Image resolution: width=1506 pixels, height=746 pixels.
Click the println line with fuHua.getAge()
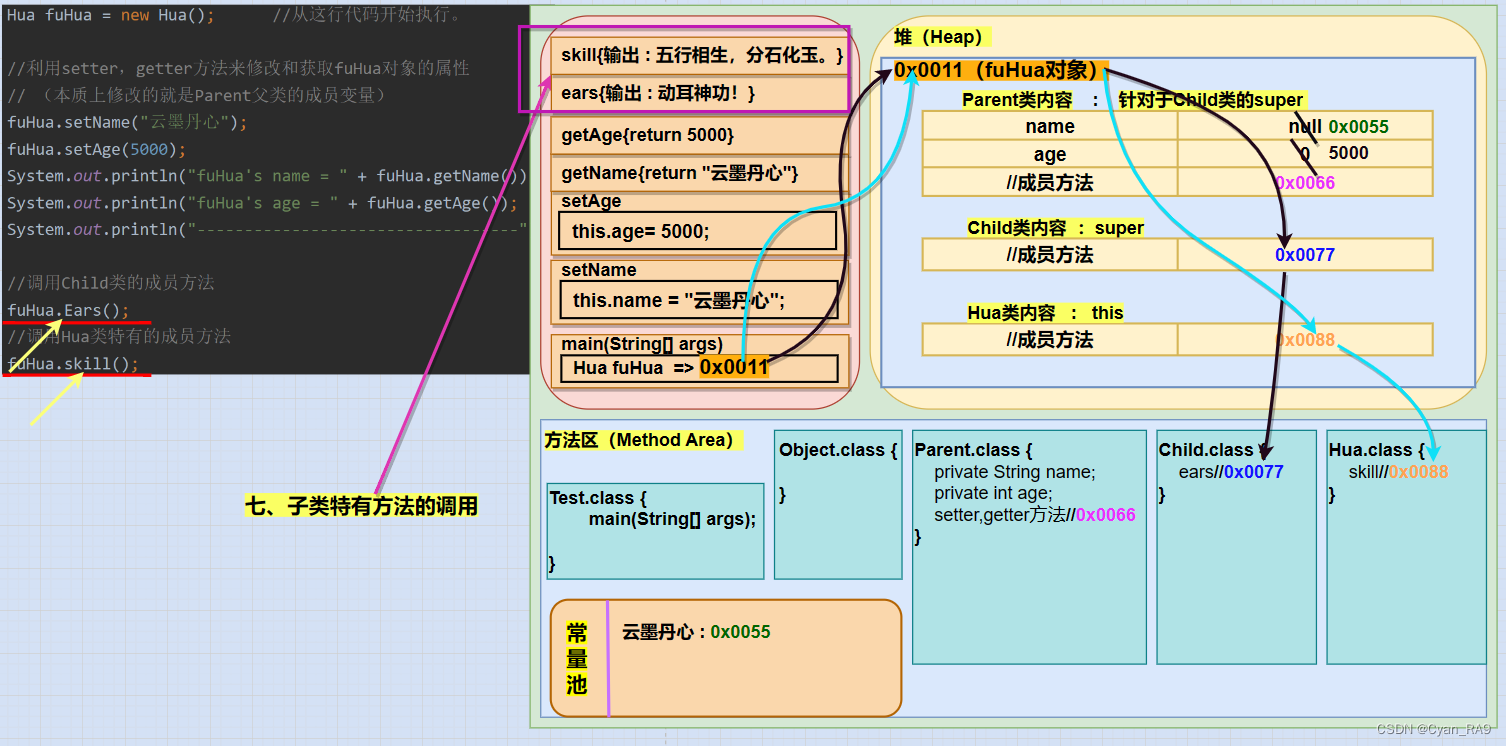[263, 203]
